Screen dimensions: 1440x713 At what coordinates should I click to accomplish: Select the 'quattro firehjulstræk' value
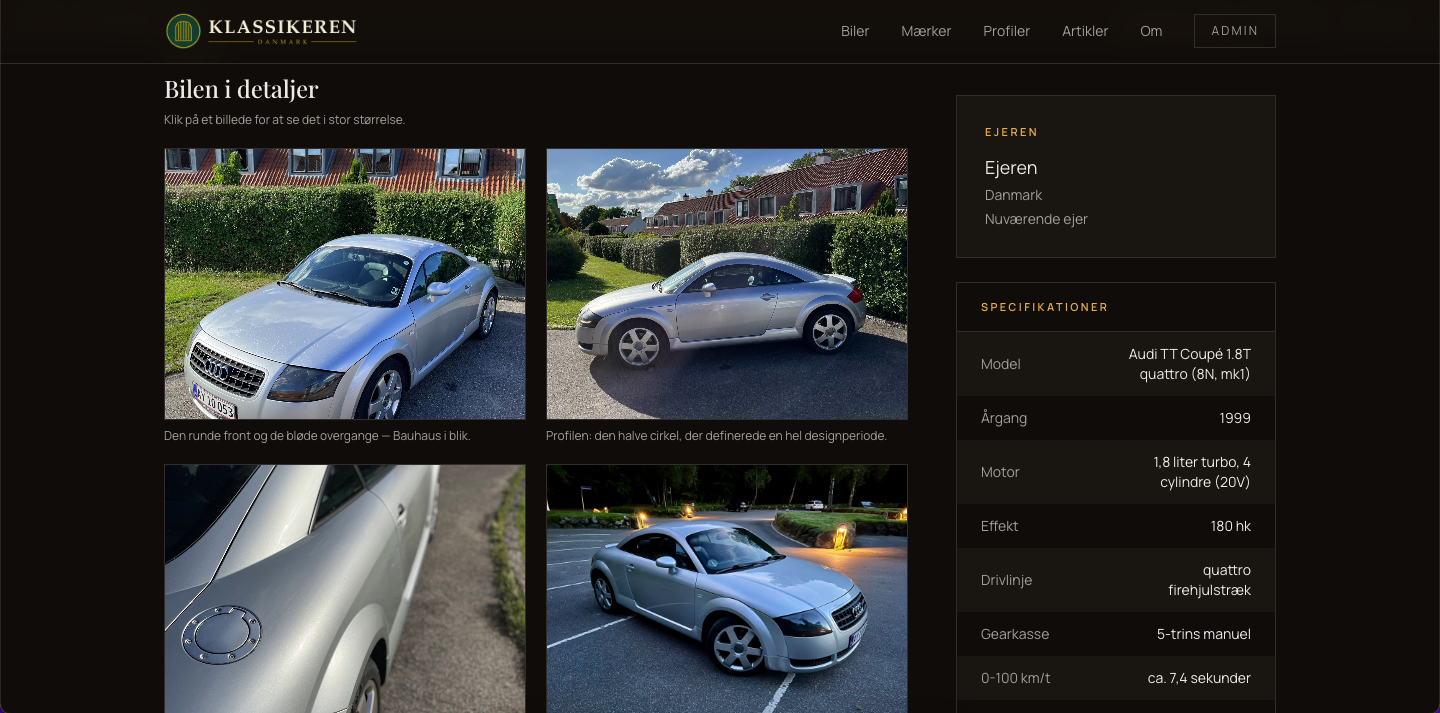[x=1209, y=580]
